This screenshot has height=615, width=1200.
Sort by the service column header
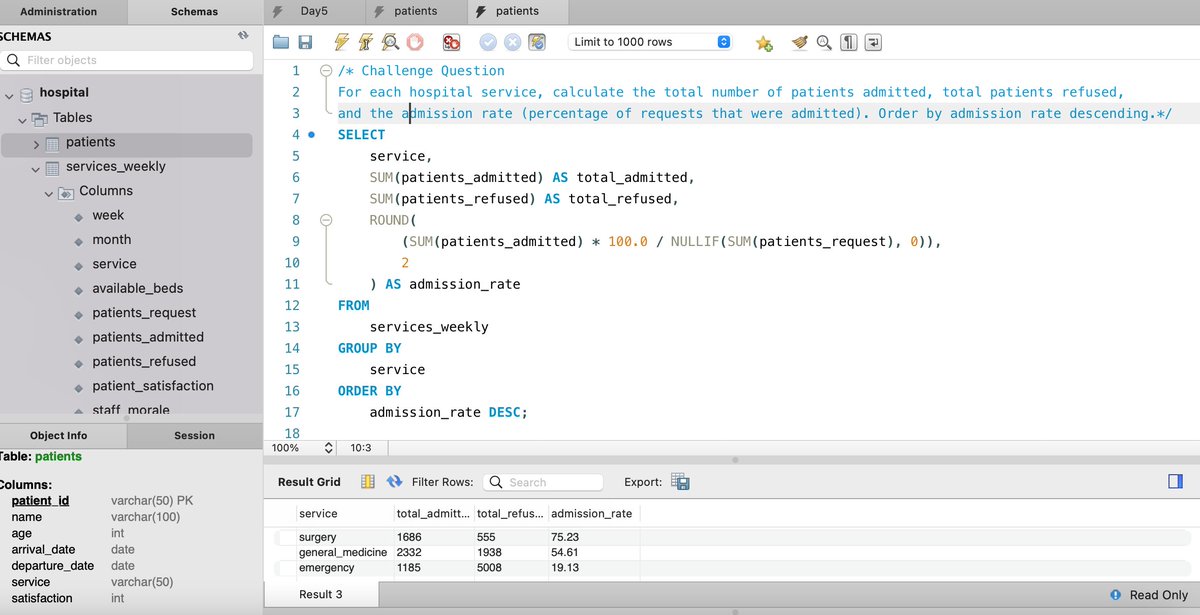[x=343, y=513]
